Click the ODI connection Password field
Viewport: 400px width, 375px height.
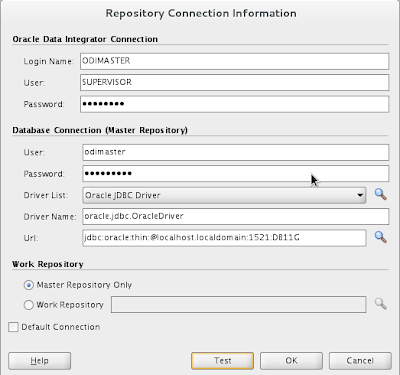[x=234, y=104]
